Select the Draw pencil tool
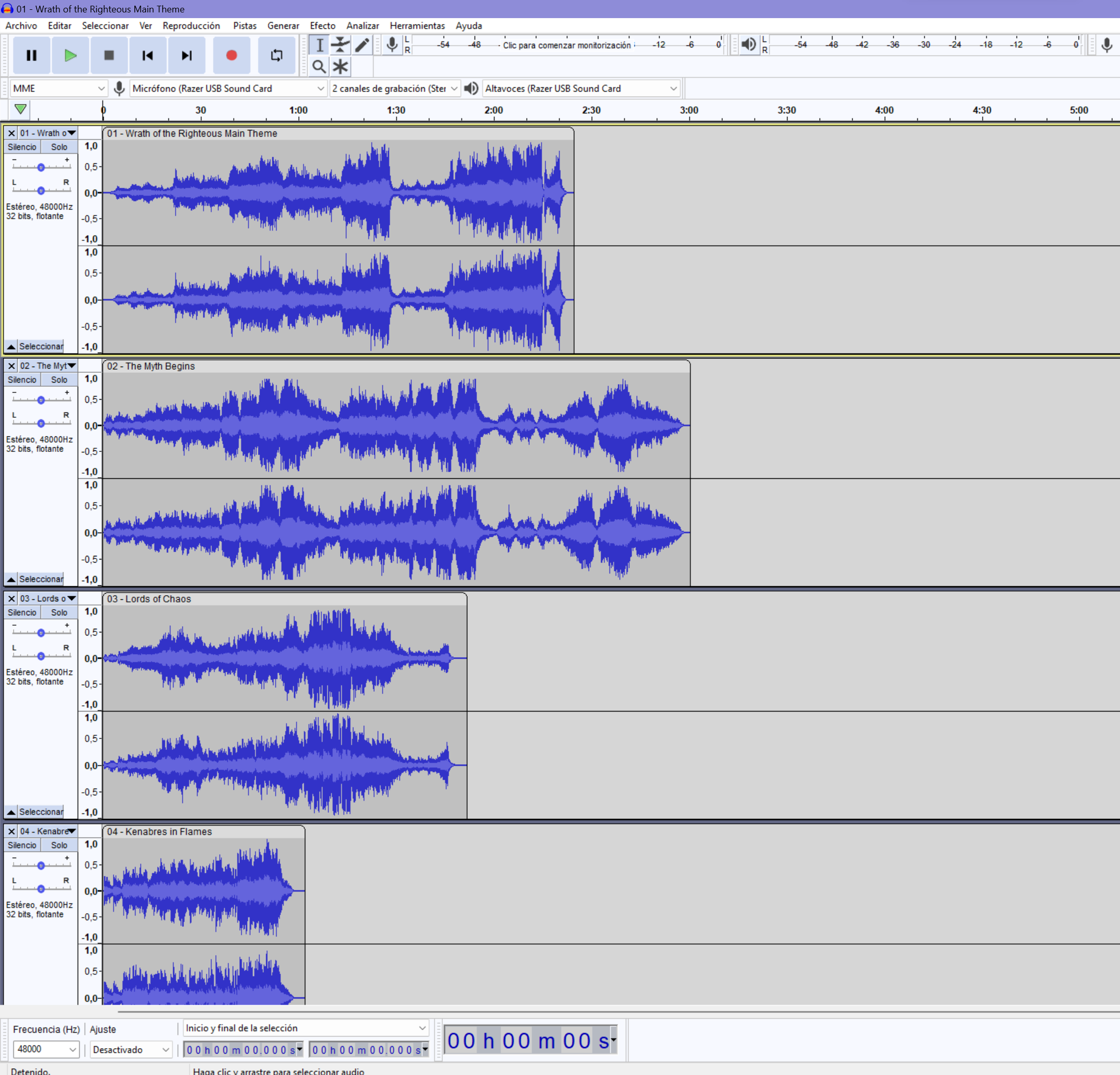The image size is (1120, 1075). (x=362, y=44)
